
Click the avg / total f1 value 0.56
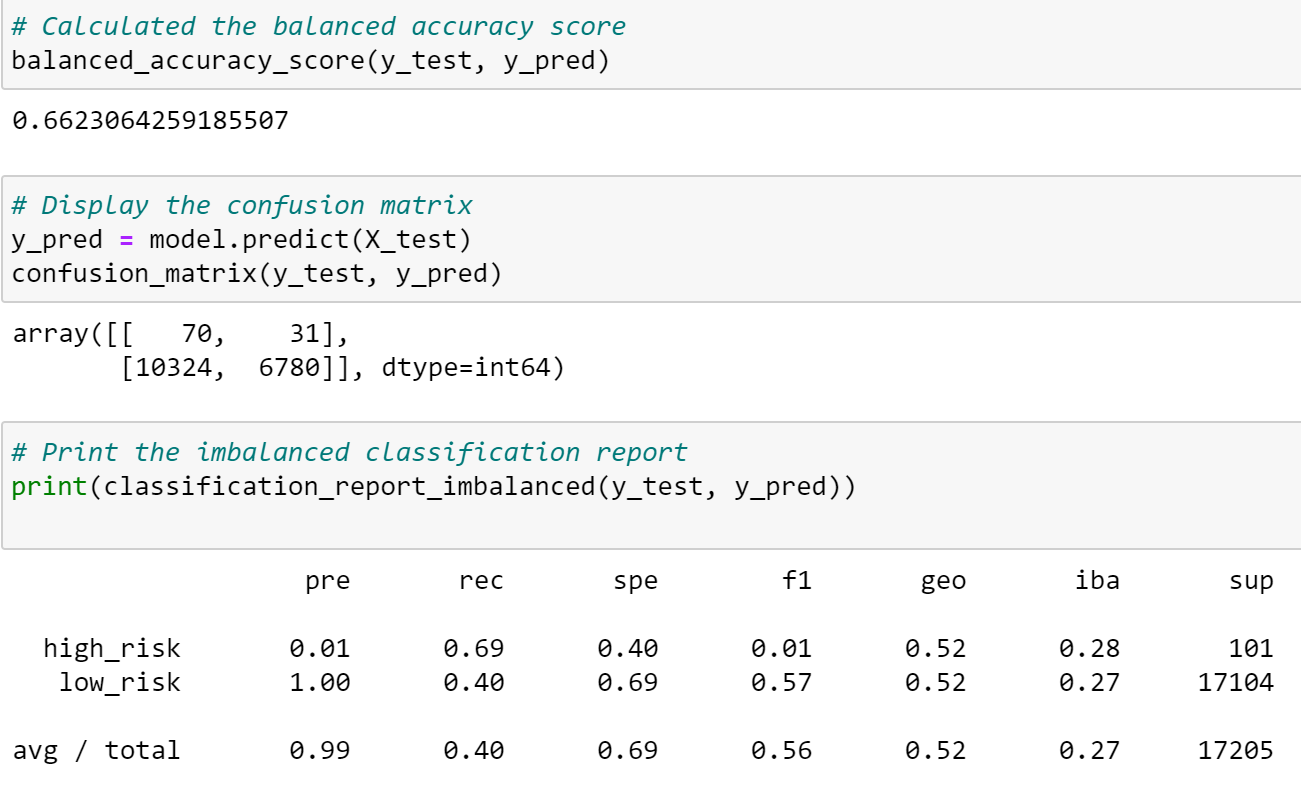[x=782, y=751]
